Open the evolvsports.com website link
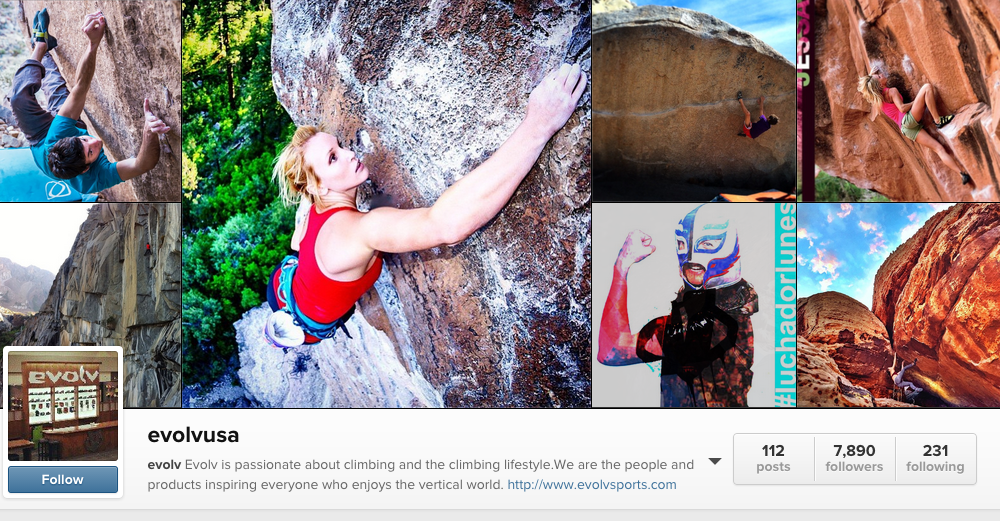Image resolution: width=1000 pixels, height=521 pixels. click(592, 485)
